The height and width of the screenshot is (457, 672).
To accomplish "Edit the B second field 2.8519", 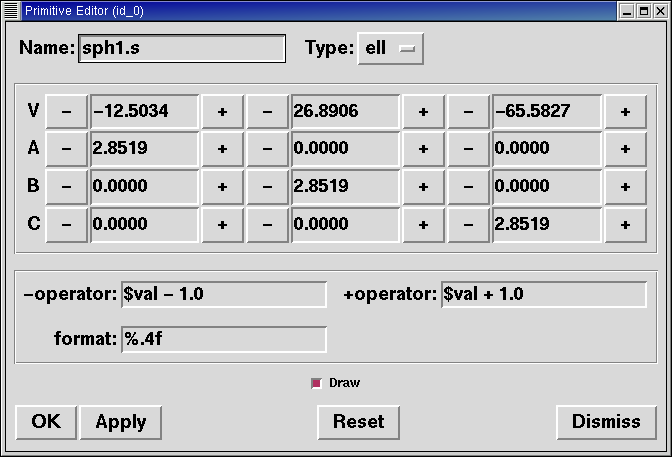I will tap(345, 186).
